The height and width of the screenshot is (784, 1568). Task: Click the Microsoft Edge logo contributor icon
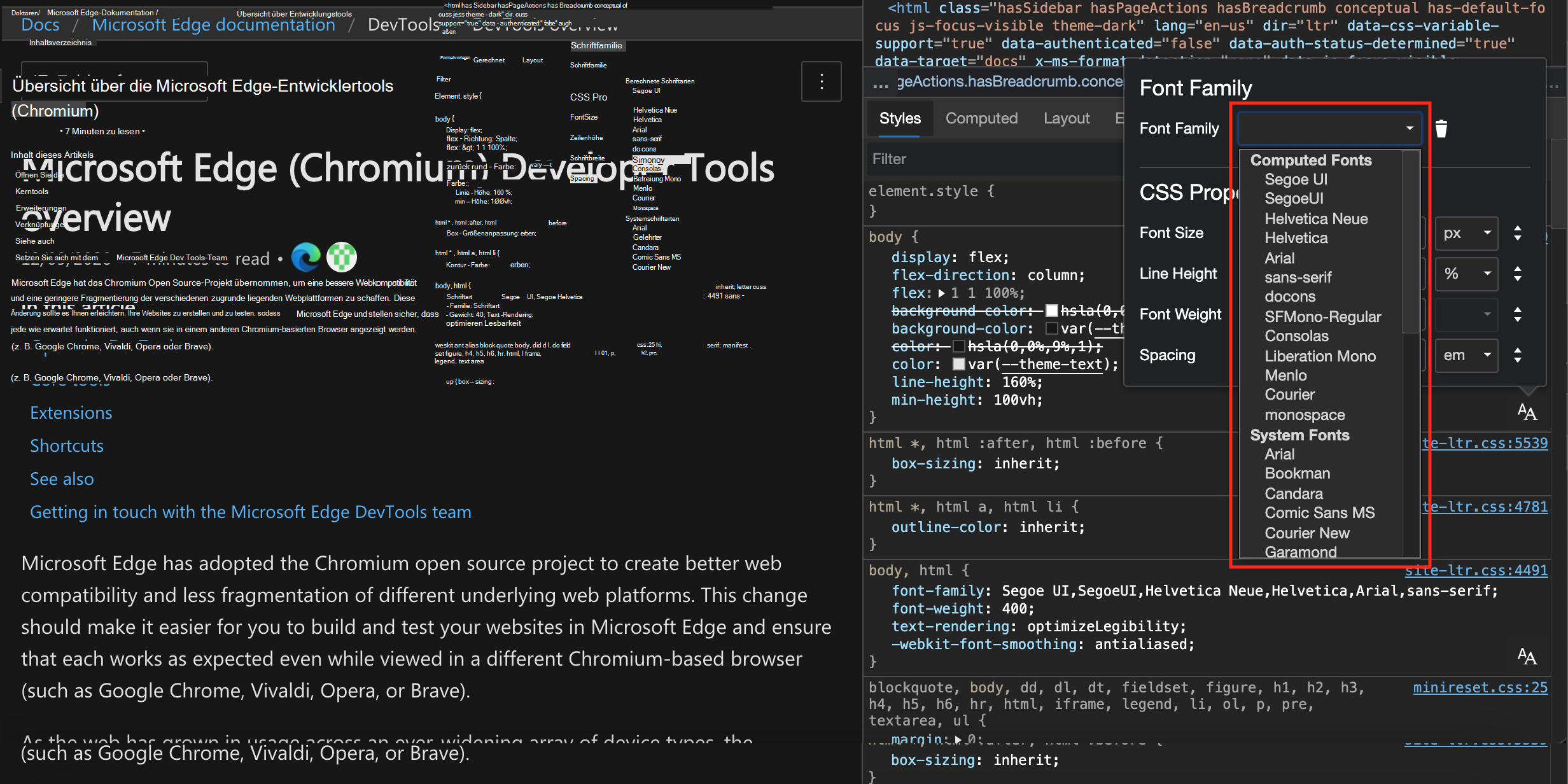coord(306,258)
